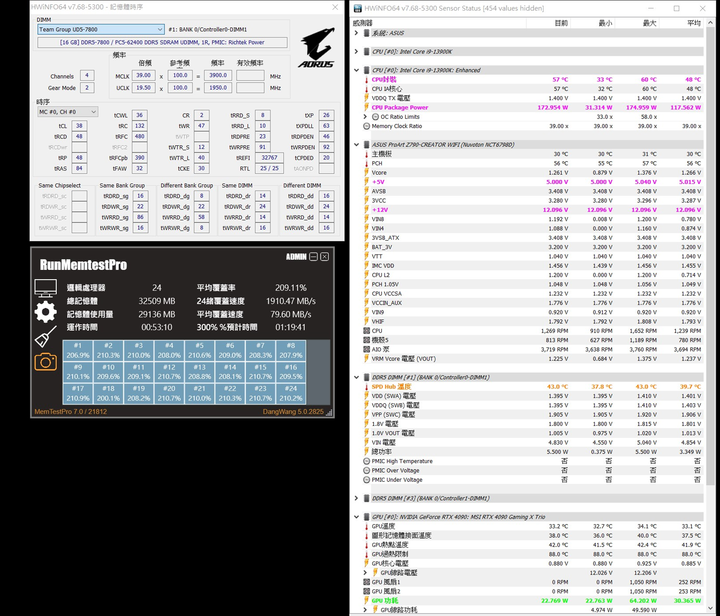Select thread #1 tile at 206.9%
This screenshot has width=720, height=616.
78,350
